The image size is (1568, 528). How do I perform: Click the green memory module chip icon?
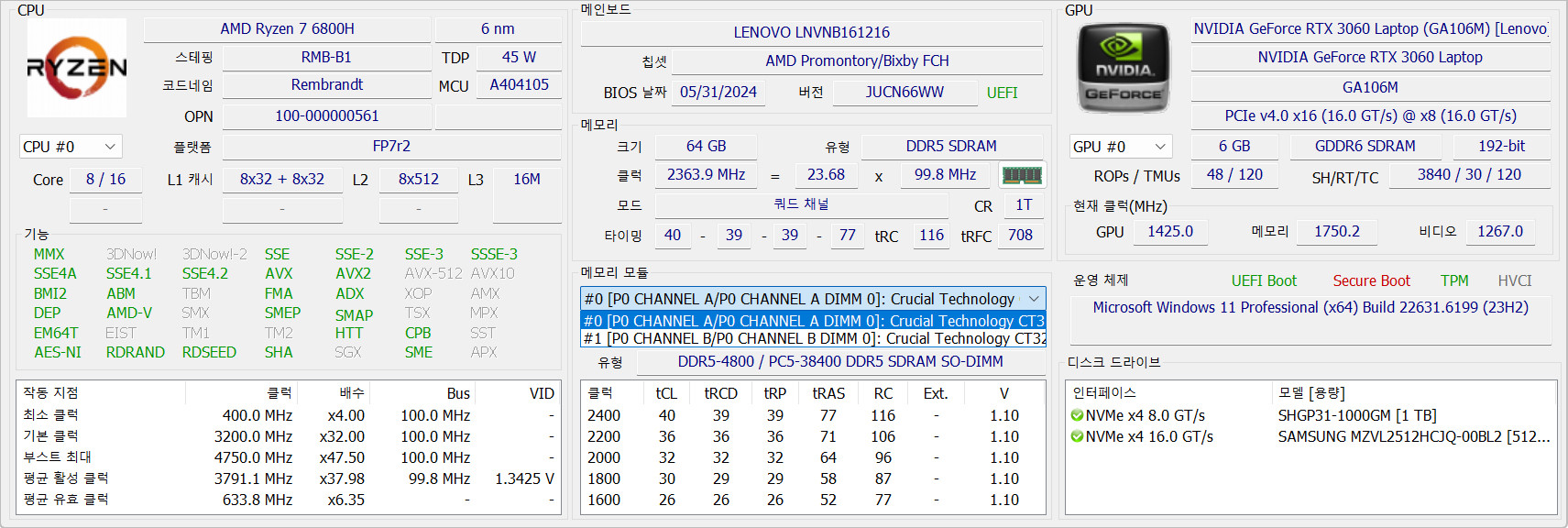(x=1022, y=175)
